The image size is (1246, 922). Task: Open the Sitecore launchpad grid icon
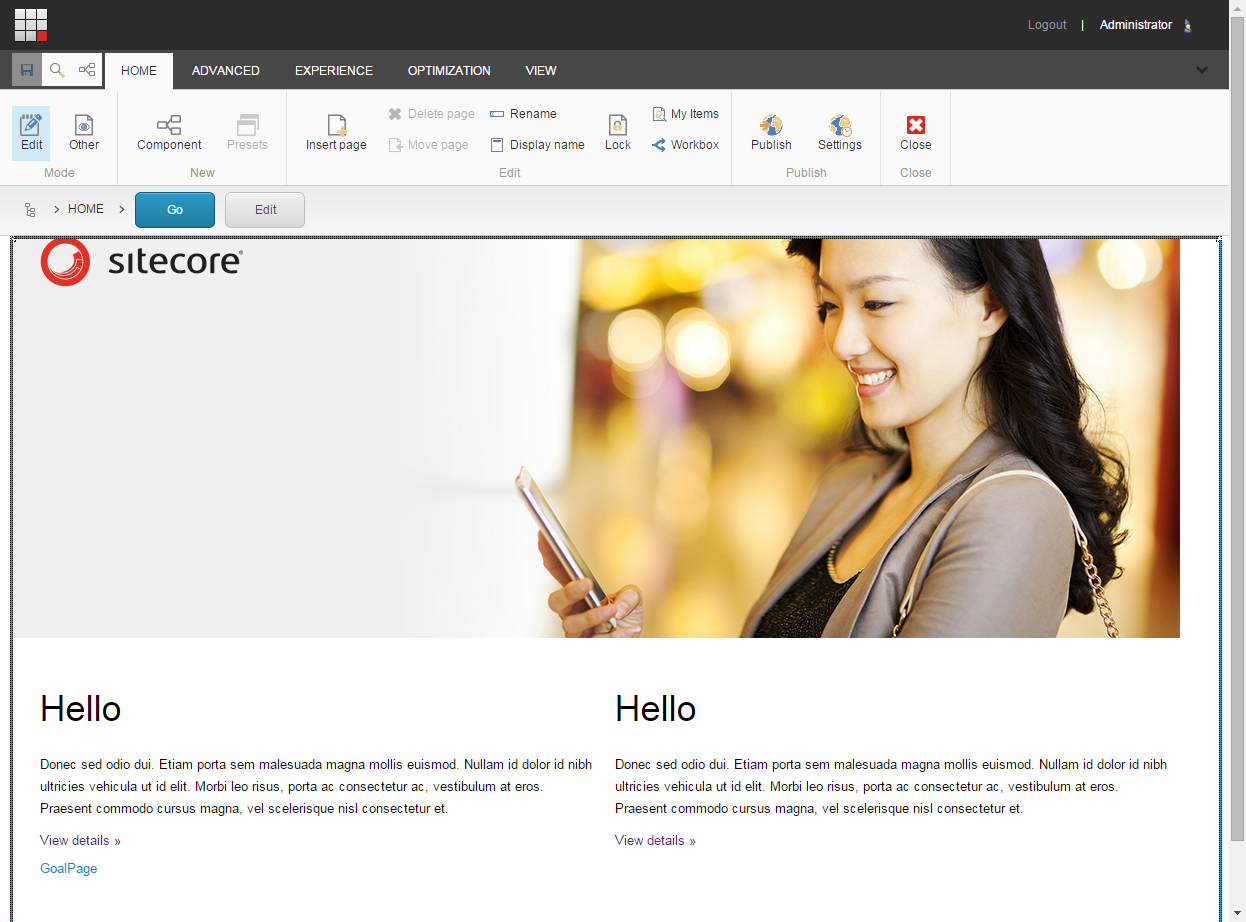click(x=31, y=25)
